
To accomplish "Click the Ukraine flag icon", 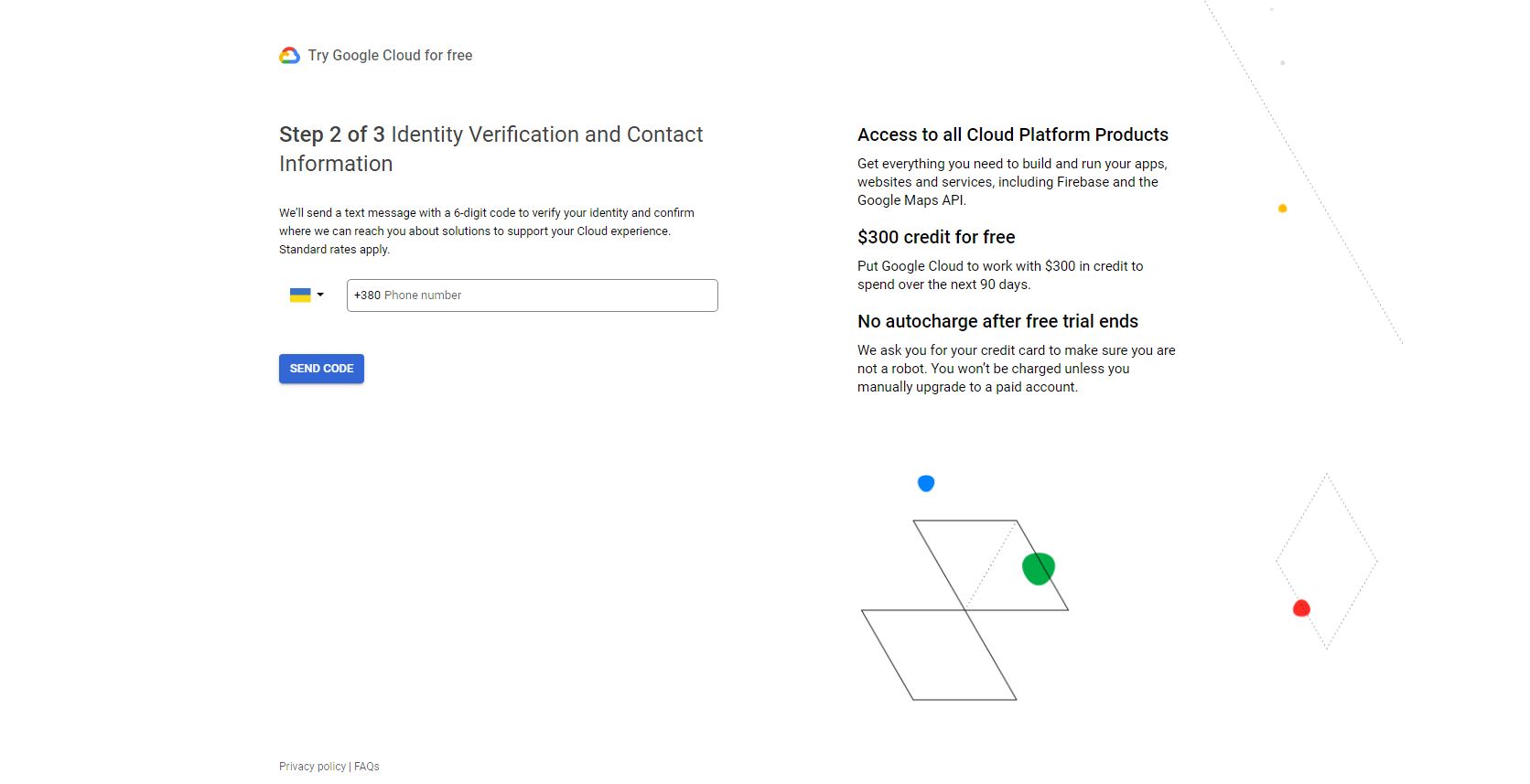I will pos(300,295).
